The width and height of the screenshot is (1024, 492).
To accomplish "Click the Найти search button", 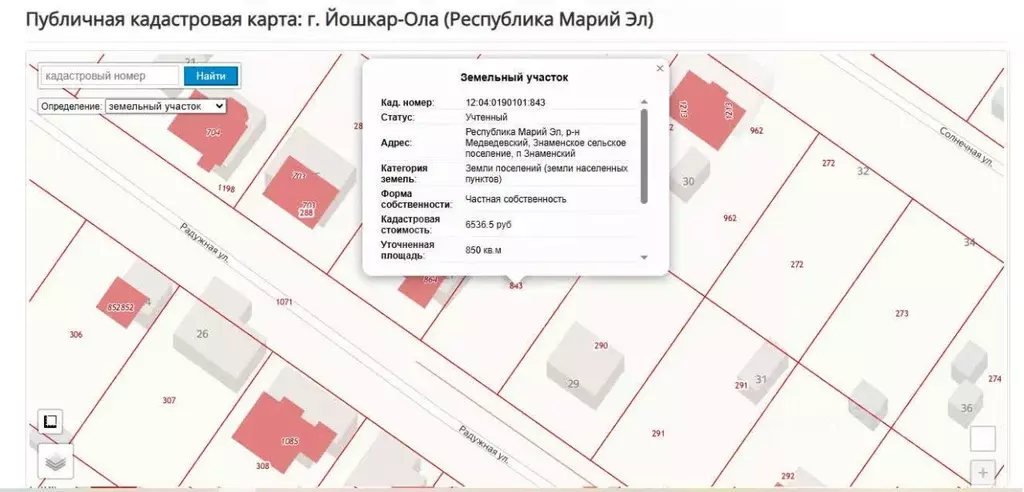I will click(x=211, y=76).
